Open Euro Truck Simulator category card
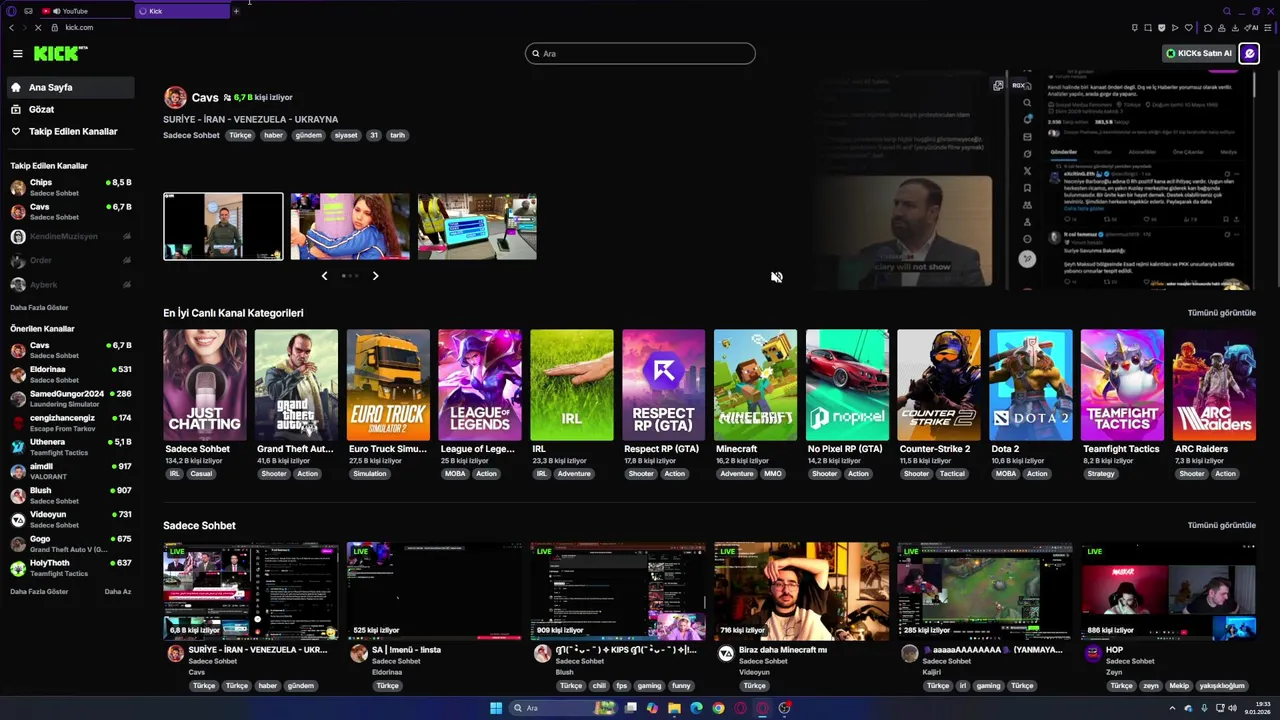Image resolution: width=1280 pixels, height=720 pixels. point(388,385)
